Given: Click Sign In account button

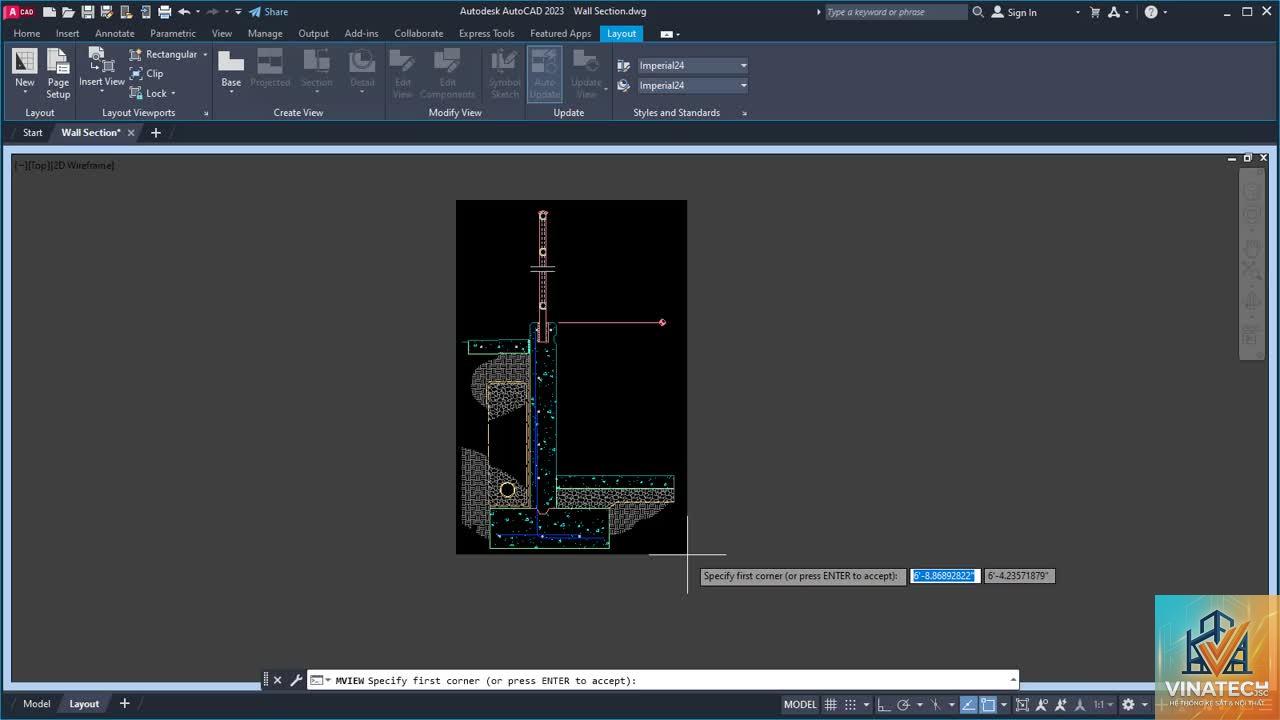Looking at the screenshot, I should [x=1013, y=12].
